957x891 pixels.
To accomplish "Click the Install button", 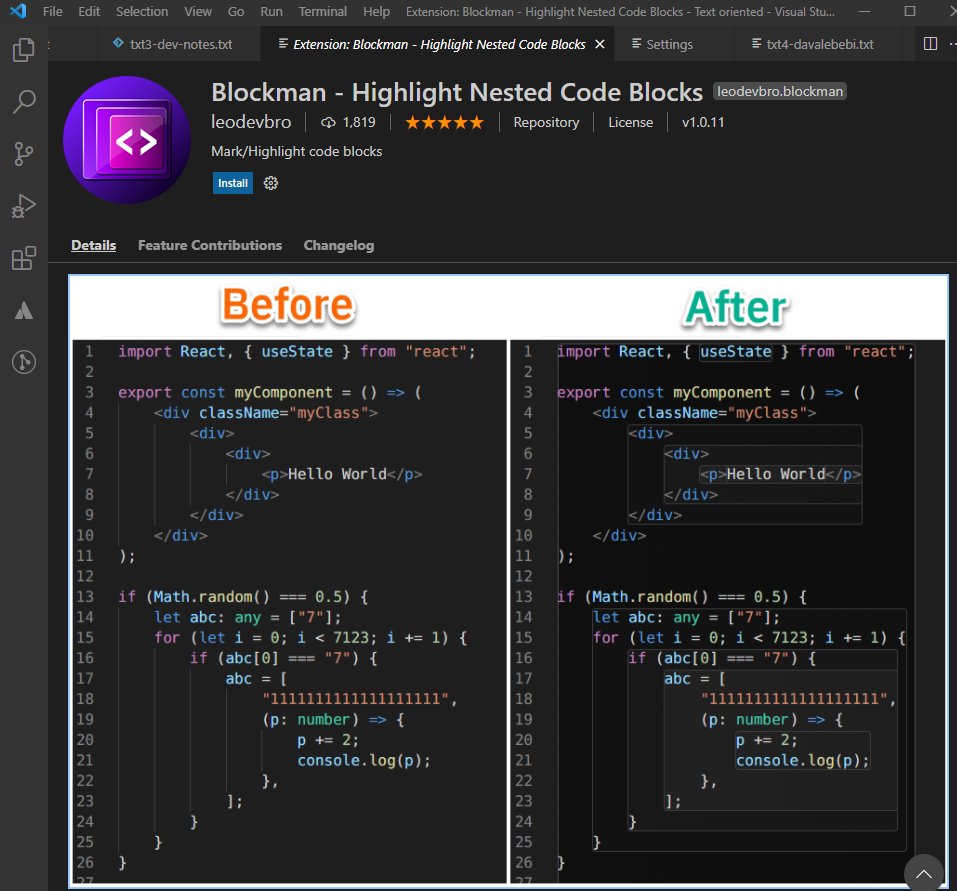I will [233, 183].
